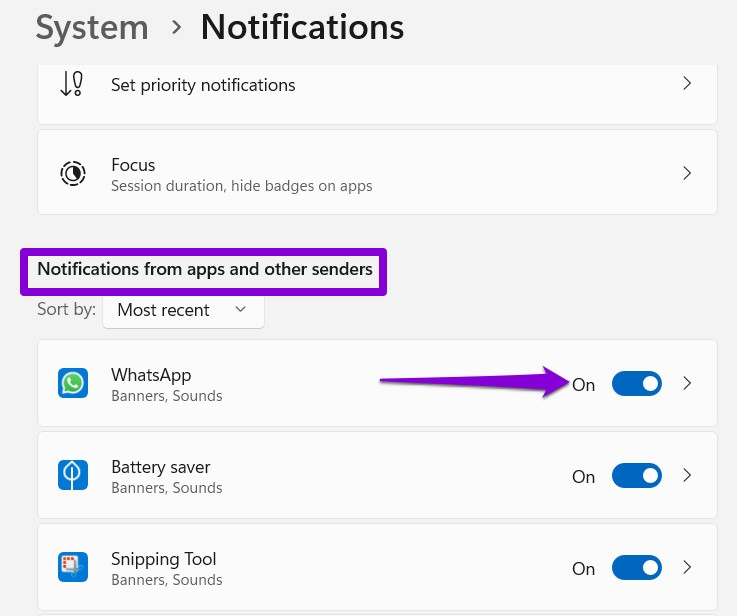
Task: Click the Set priority notifications icon
Action: (72, 84)
